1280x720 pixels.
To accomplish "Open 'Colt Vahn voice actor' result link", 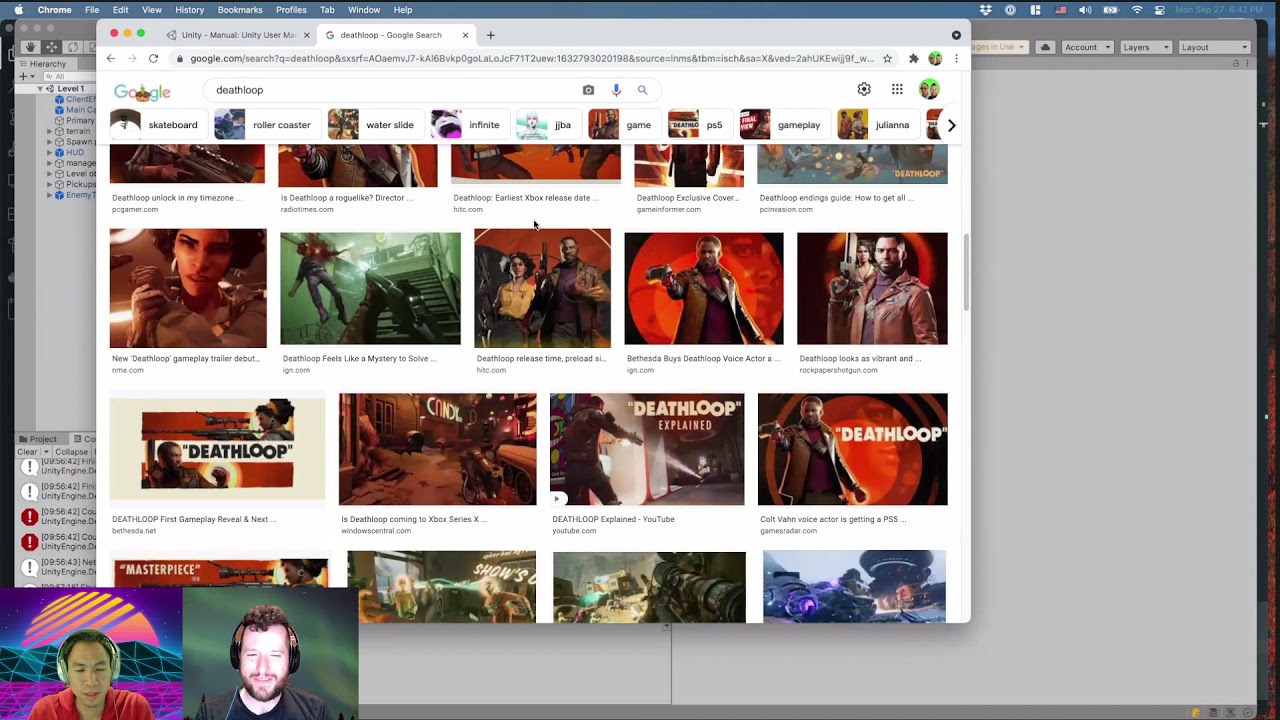I will tap(833, 520).
